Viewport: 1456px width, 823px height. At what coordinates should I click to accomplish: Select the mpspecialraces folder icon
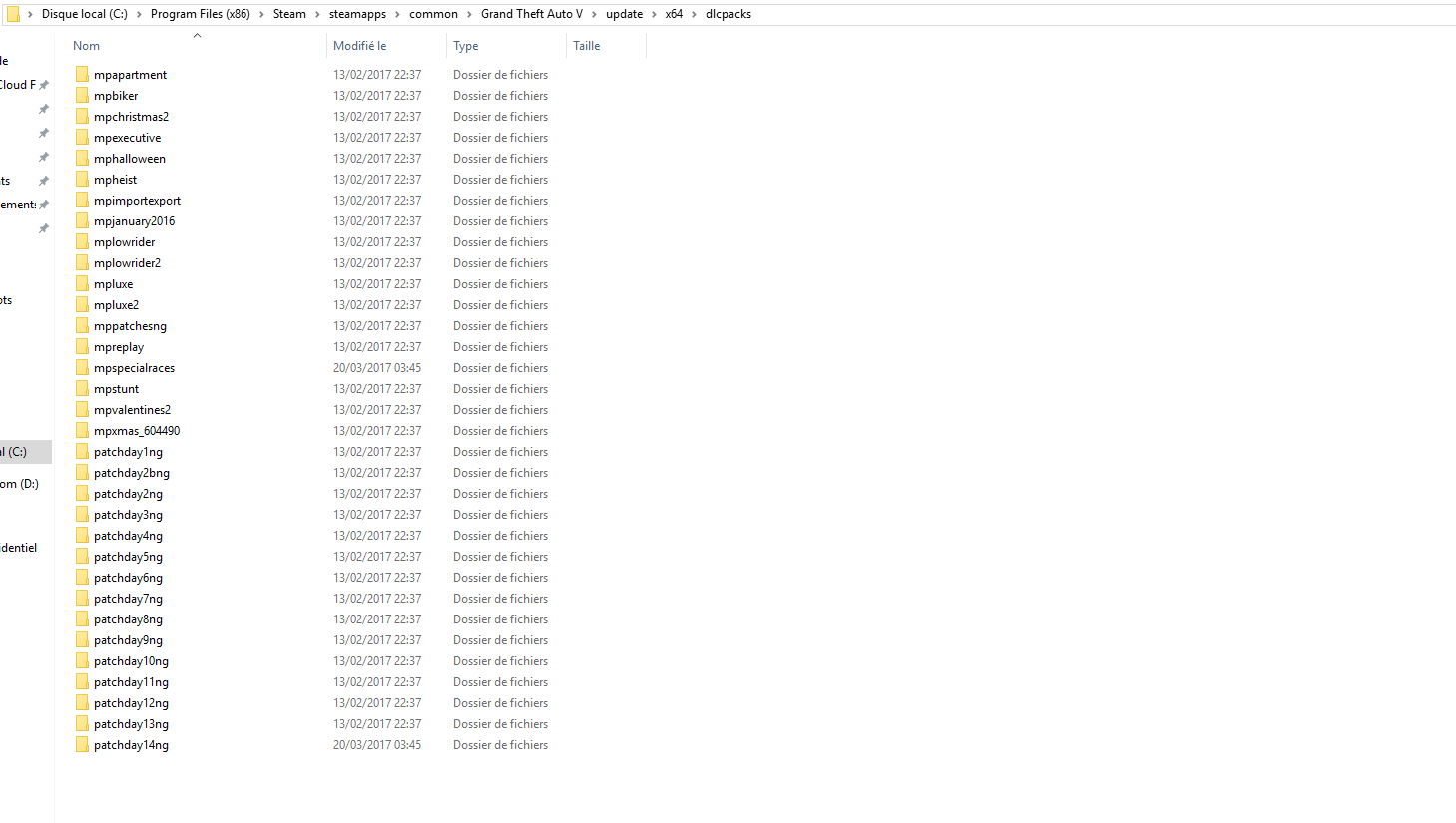click(82, 367)
